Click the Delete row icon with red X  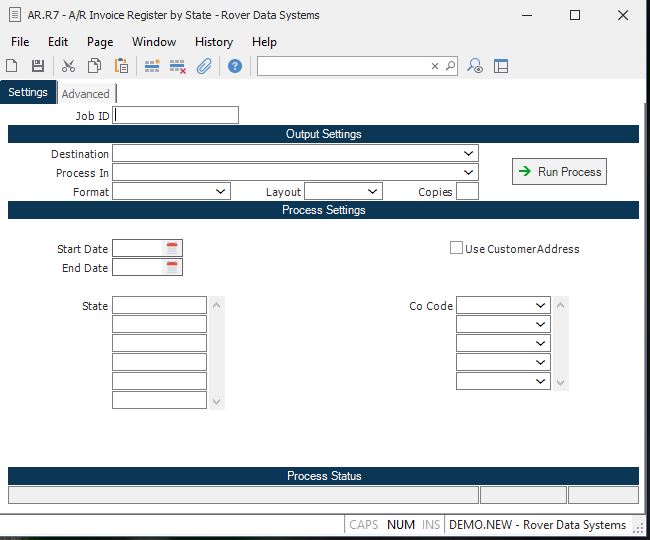178,66
